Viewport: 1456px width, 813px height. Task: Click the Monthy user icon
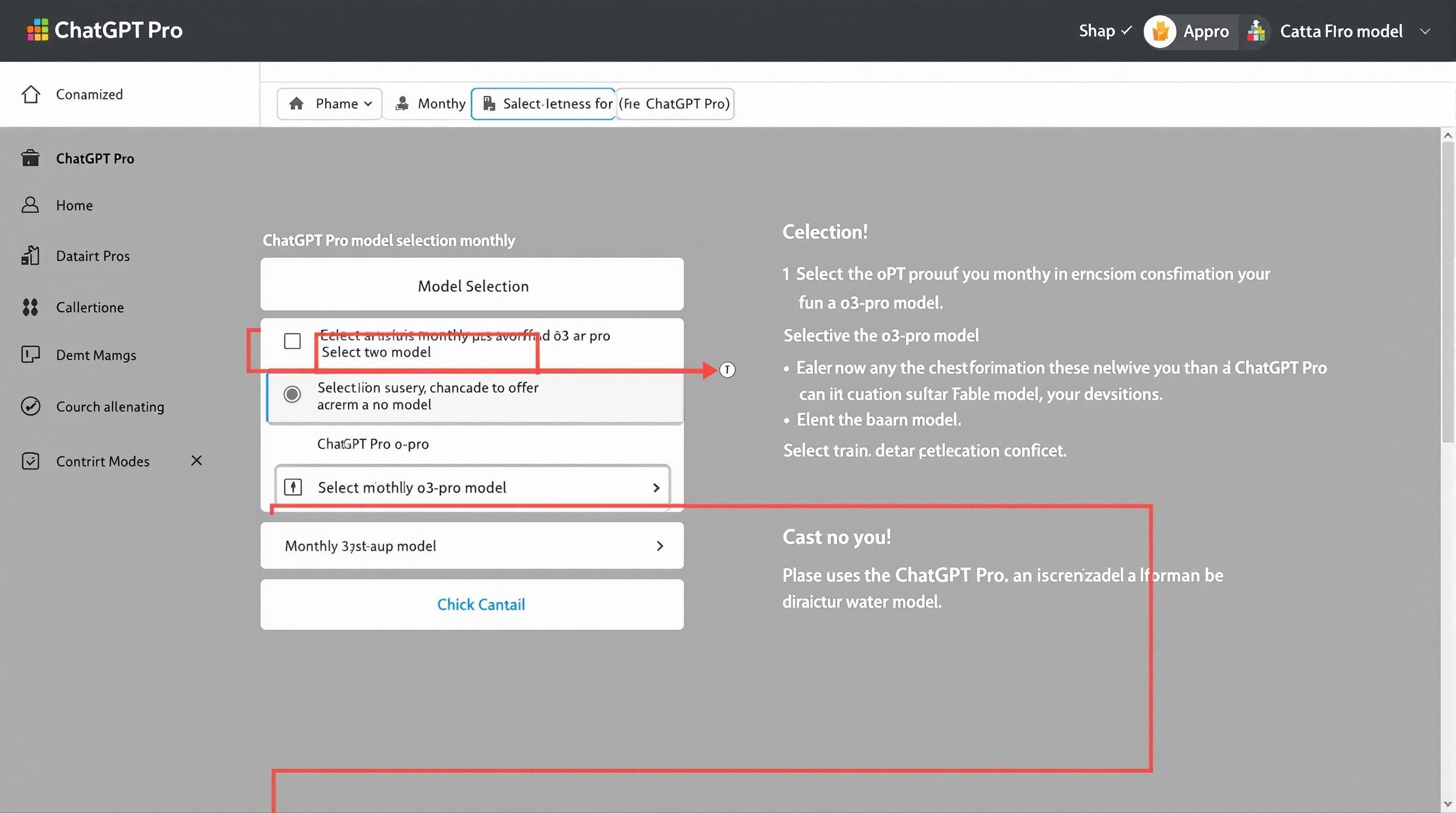[x=402, y=103]
